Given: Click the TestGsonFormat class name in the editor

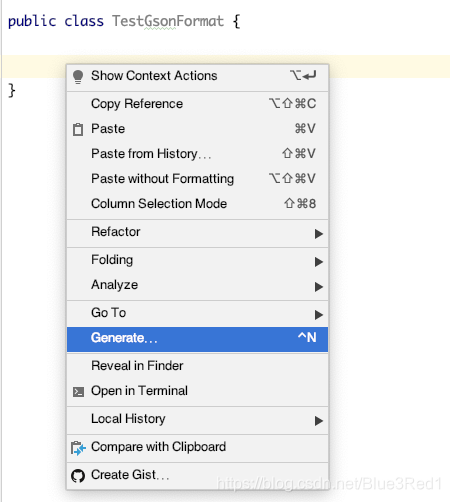Looking at the screenshot, I should (168, 21).
